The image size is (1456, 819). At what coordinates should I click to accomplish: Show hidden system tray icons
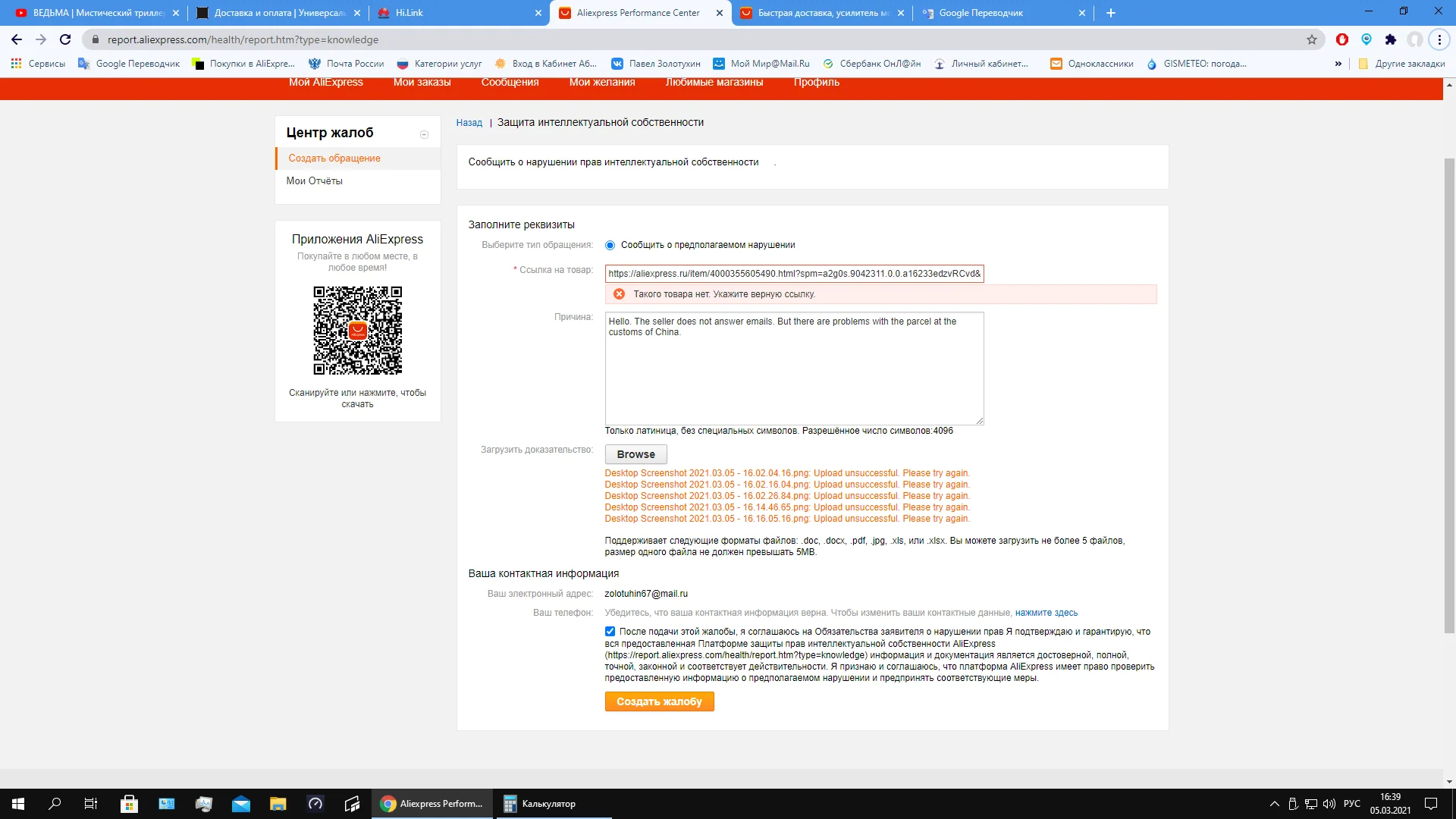click(1274, 804)
